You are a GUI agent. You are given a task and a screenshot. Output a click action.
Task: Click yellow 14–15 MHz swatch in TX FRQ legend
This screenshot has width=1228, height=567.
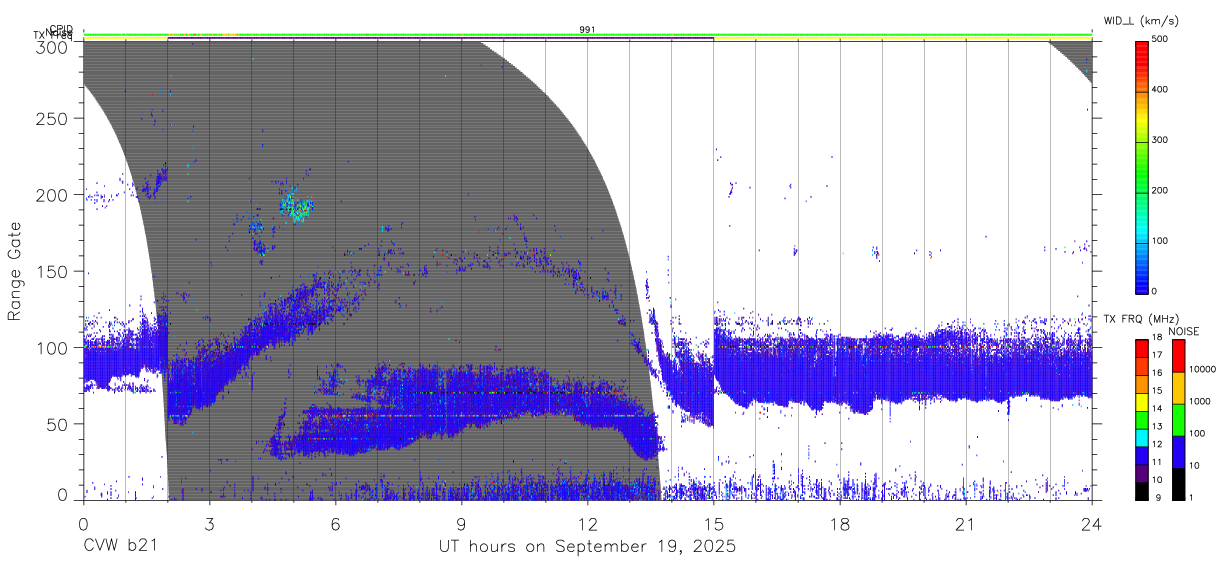click(x=1142, y=401)
